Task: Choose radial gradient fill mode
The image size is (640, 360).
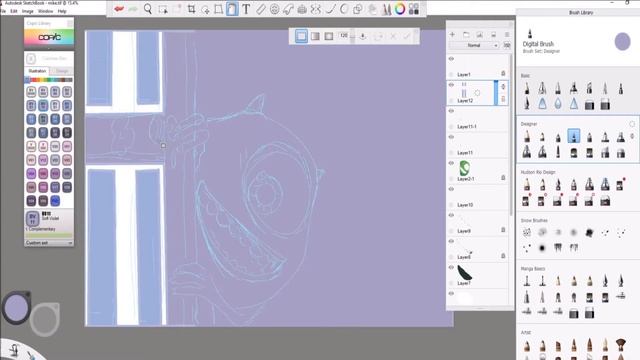Action: pyautogui.click(x=329, y=36)
